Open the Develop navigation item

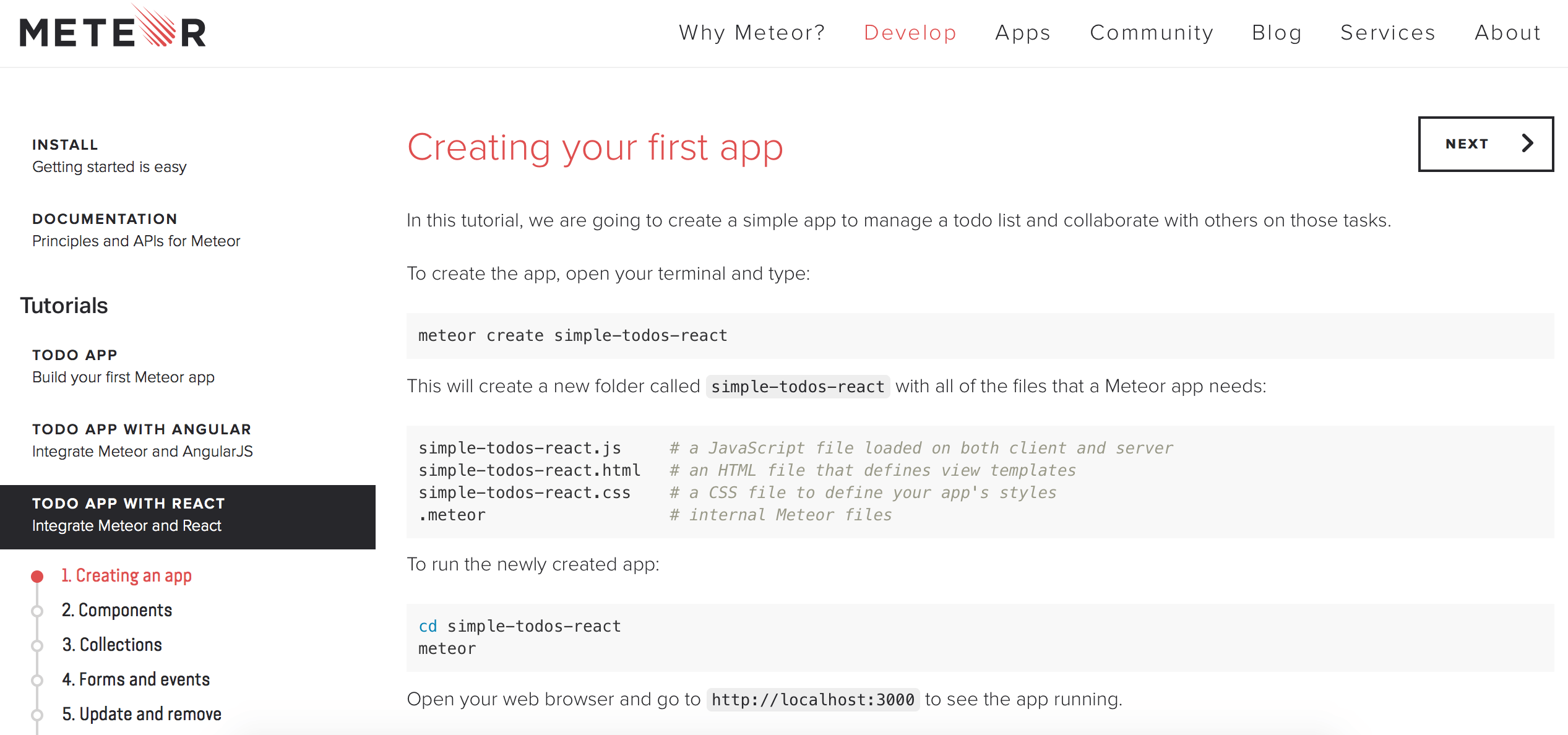tap(910, 32)
